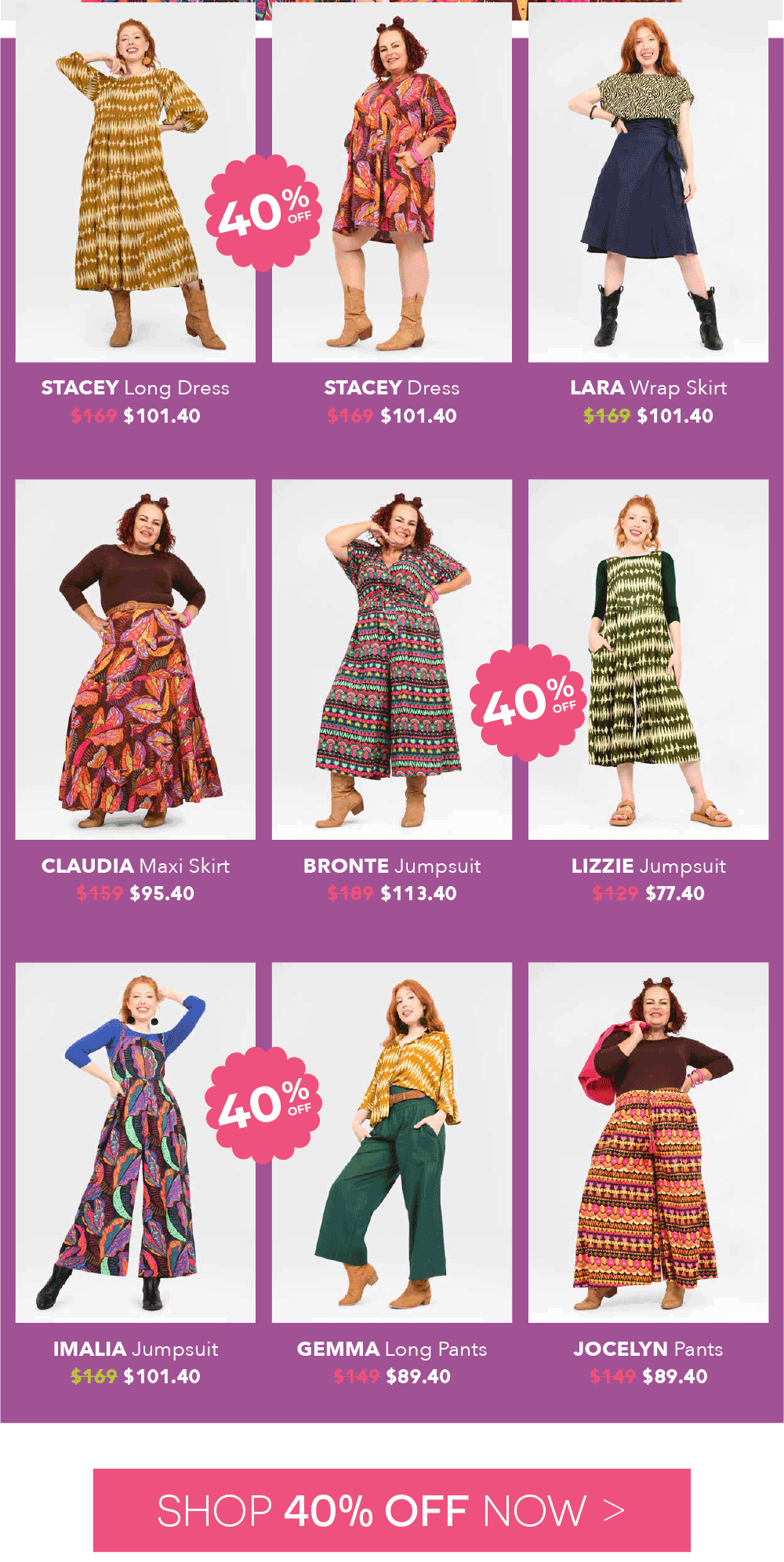Click the GEMMA Long Pants title link
The width and height of the screenshot is (784, 1562).
pos(391,1349)
